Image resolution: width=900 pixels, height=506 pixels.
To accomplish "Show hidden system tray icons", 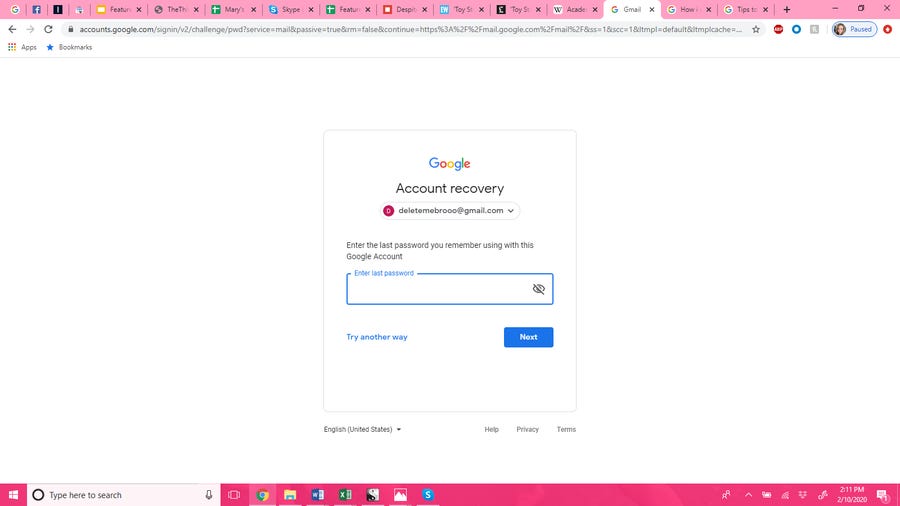I will pos(748,495).
